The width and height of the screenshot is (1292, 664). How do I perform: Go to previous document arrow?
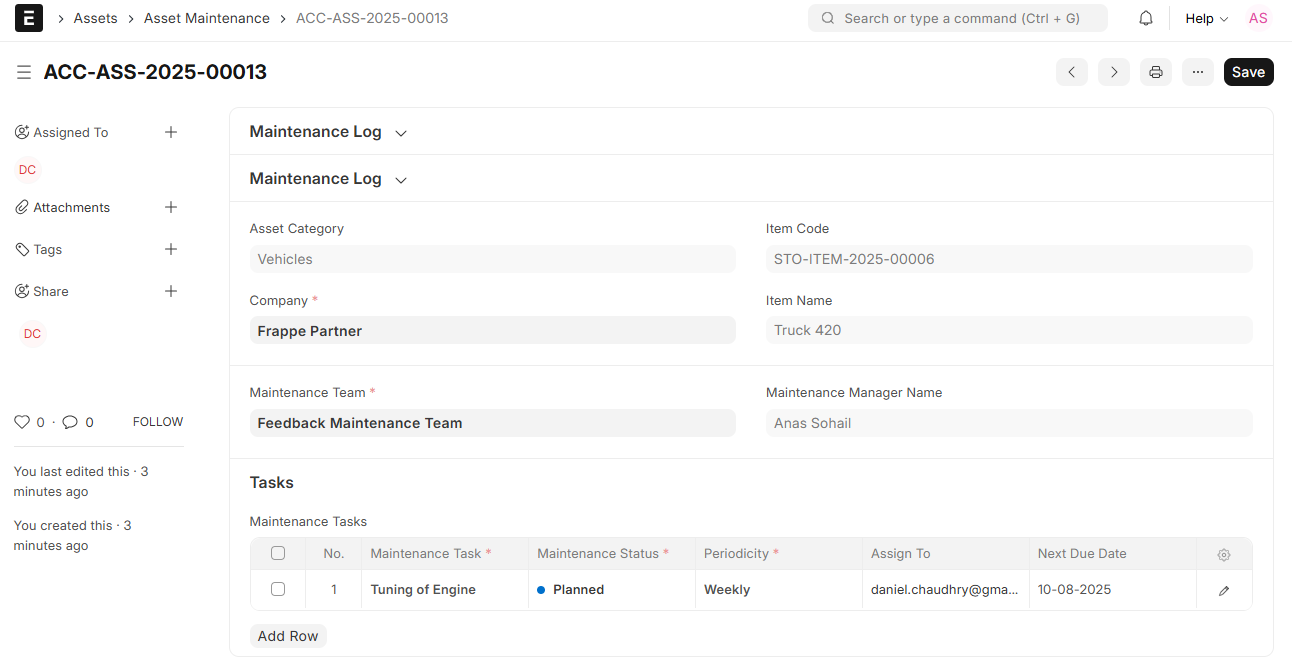[x=1071, y=72]
